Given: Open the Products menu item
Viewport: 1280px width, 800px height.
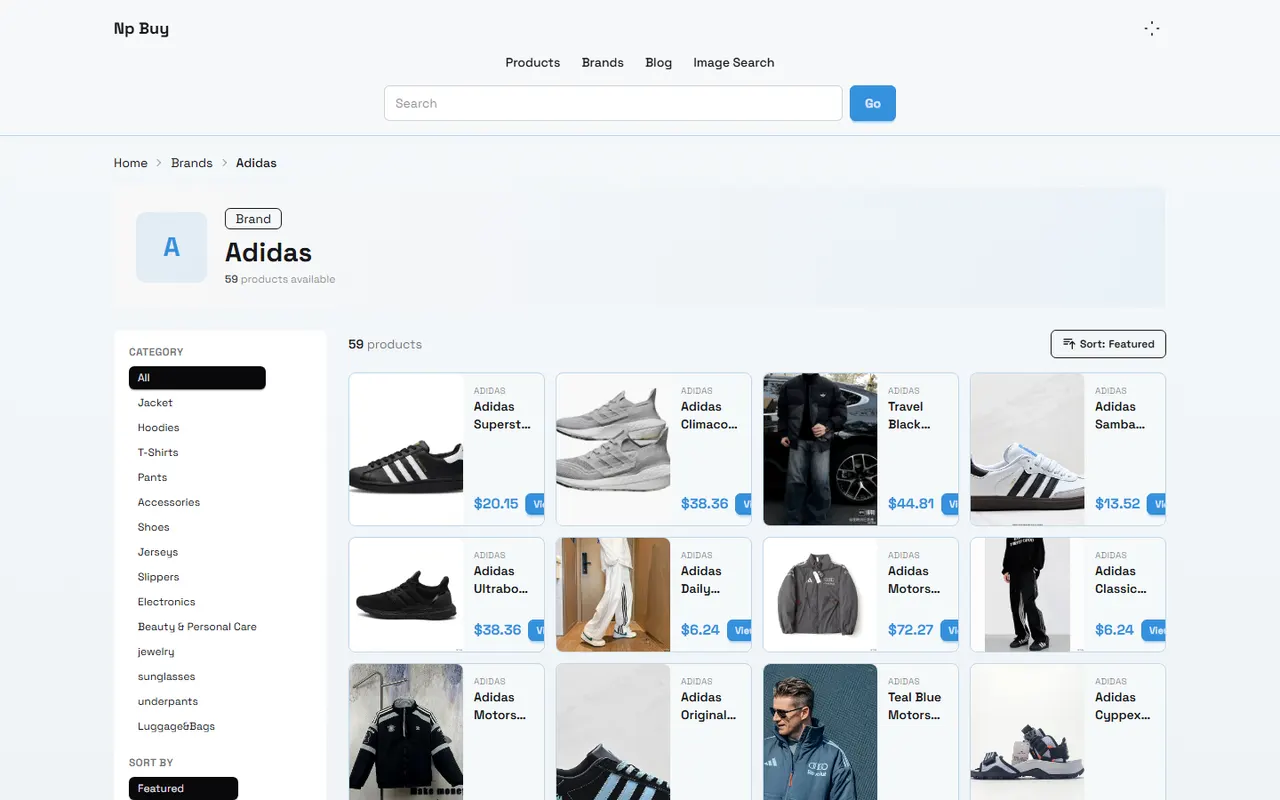Looking at the screenshot, I should (532, 62).
